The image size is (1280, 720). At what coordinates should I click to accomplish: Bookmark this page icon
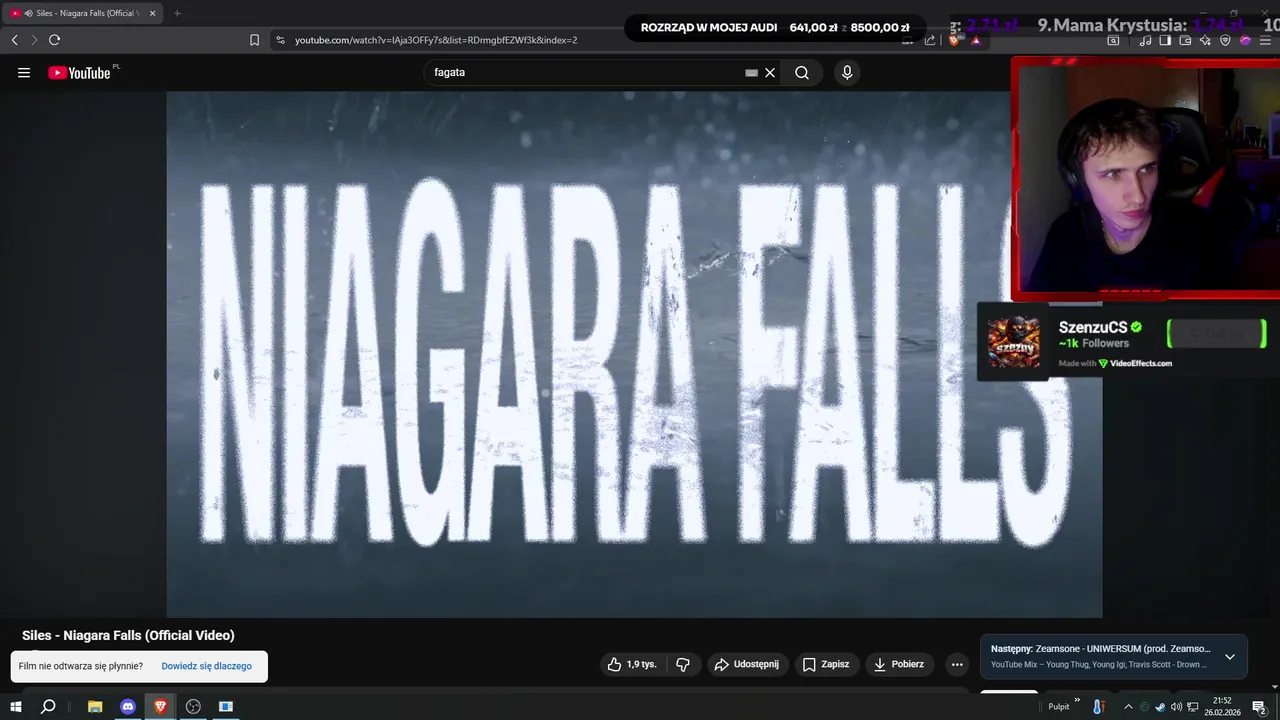(x=254, y=40)
